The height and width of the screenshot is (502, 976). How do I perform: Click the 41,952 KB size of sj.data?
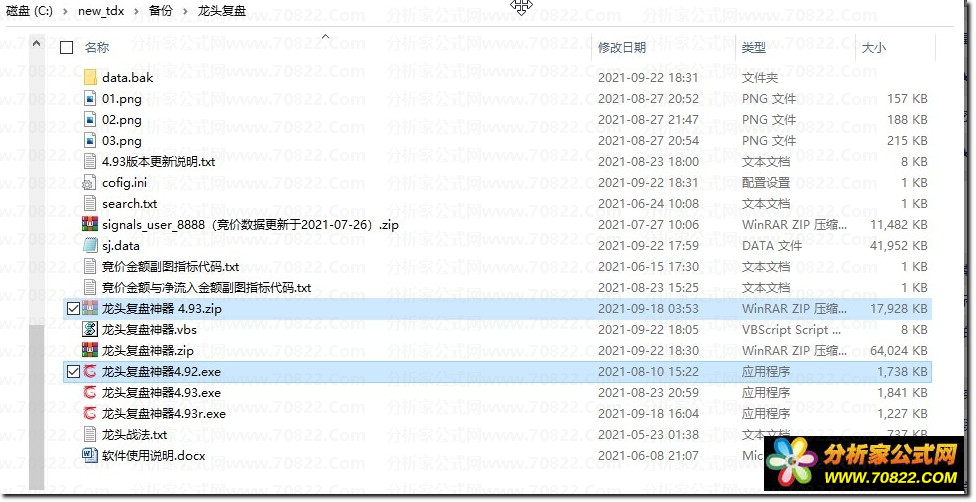pyautogui.click(x=899, y=245)
